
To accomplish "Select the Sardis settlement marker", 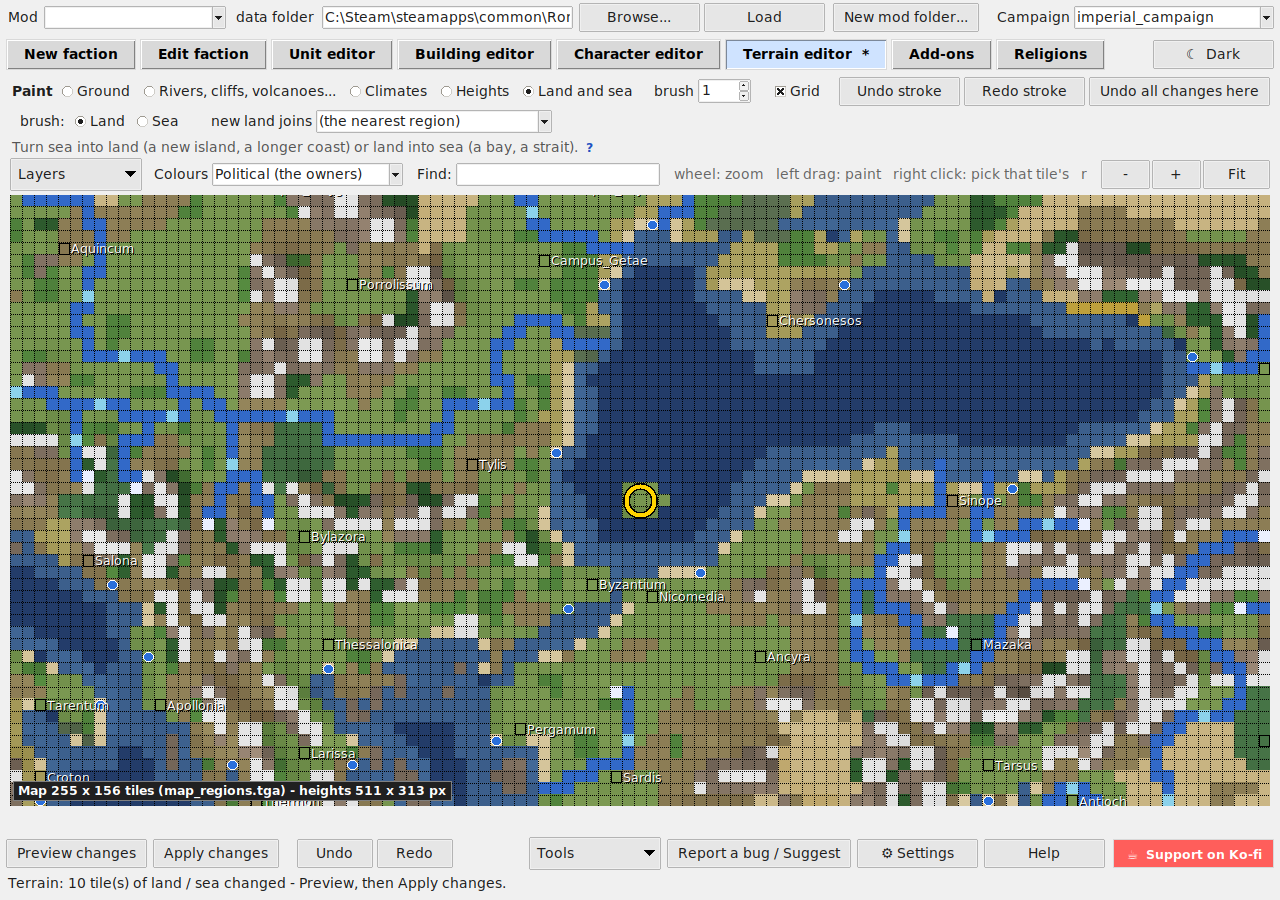I will click(x=616, y=777).
